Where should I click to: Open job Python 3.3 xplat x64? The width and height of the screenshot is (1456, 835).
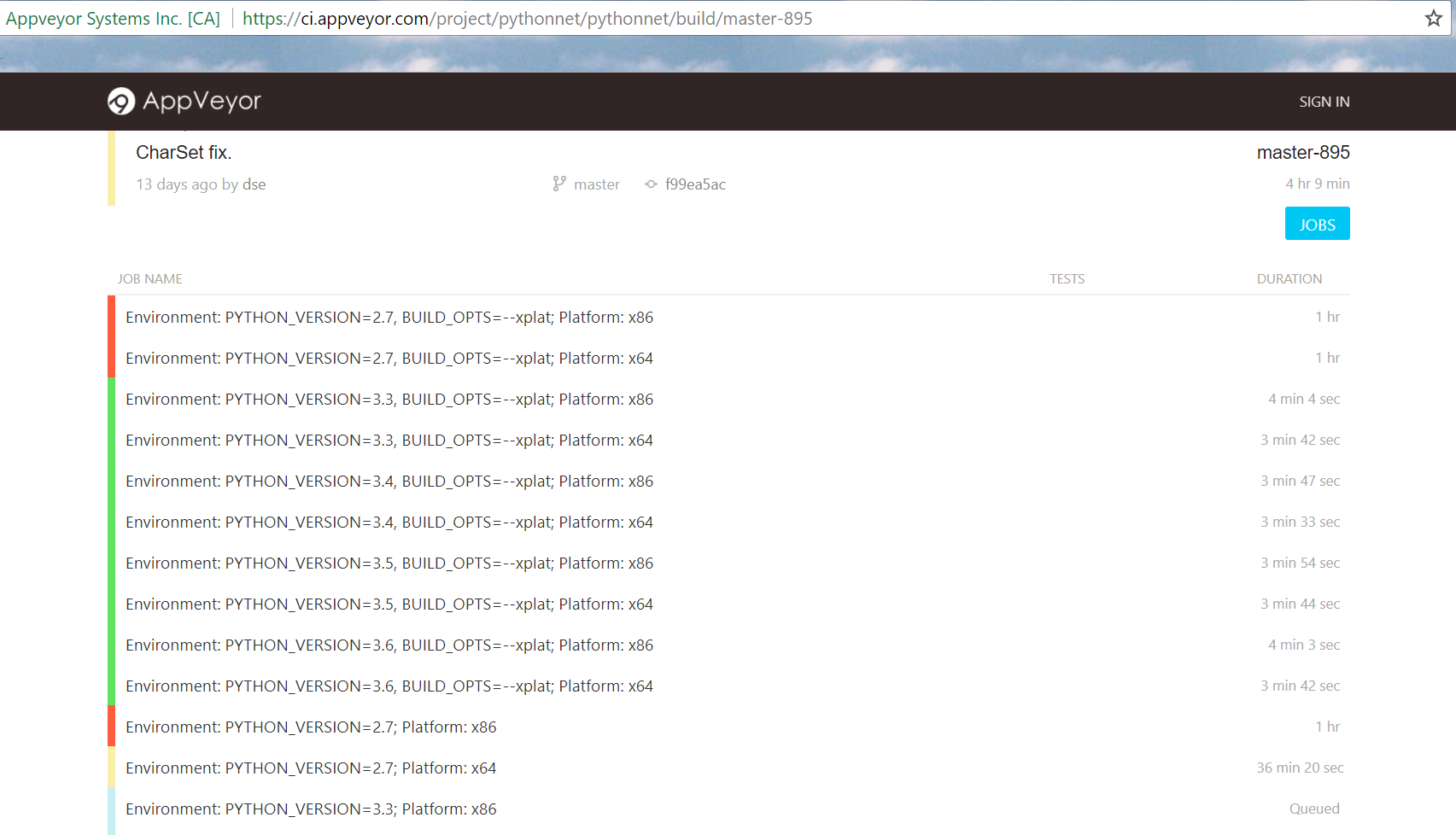[x=389, y=441]
